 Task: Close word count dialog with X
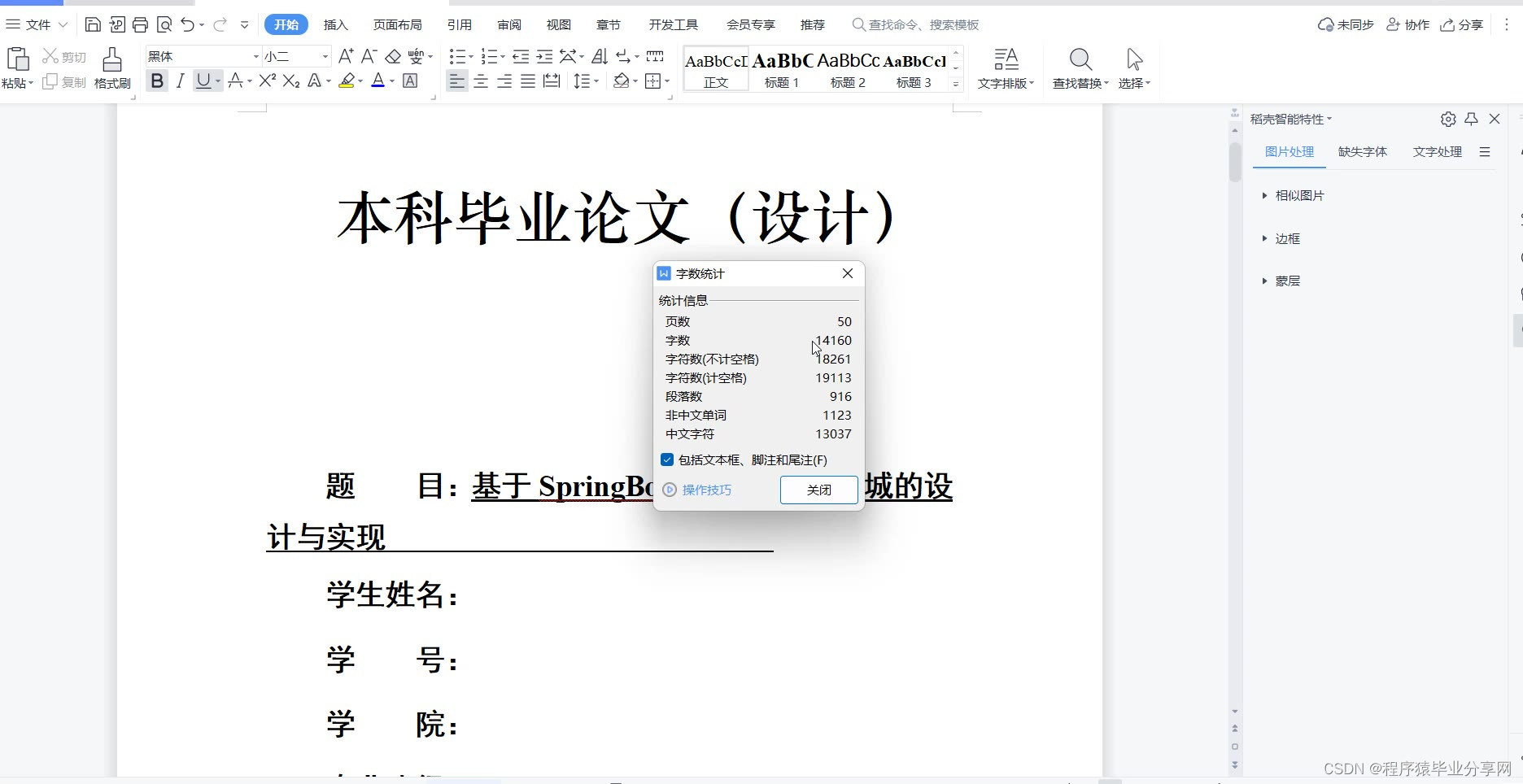(848, 273)
